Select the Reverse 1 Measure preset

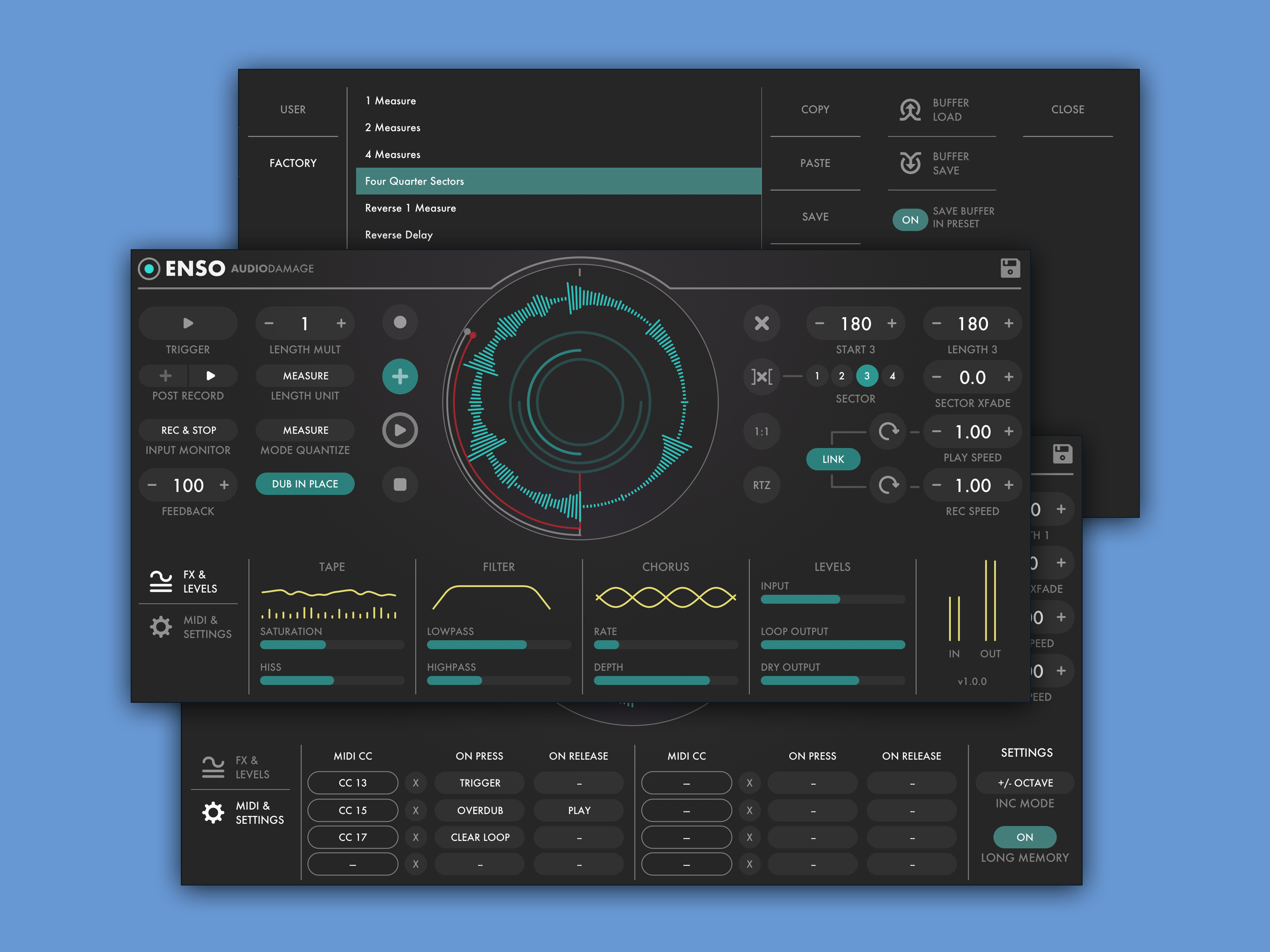point(410,208)
